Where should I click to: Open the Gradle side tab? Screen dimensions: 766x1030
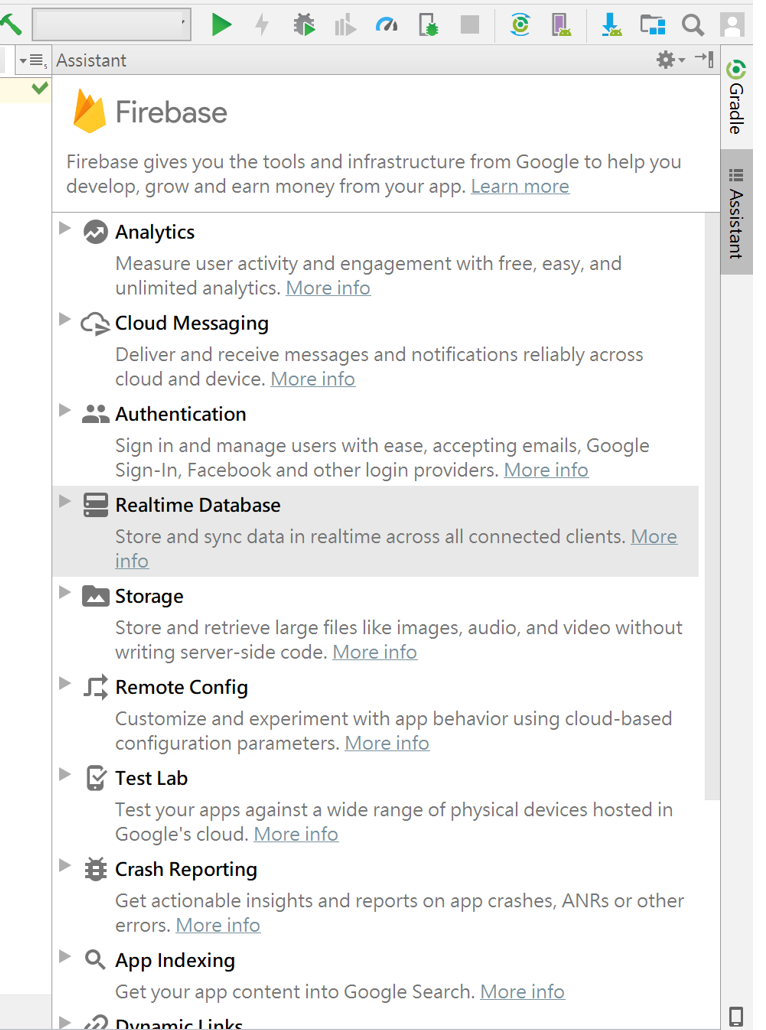point(736,97)
